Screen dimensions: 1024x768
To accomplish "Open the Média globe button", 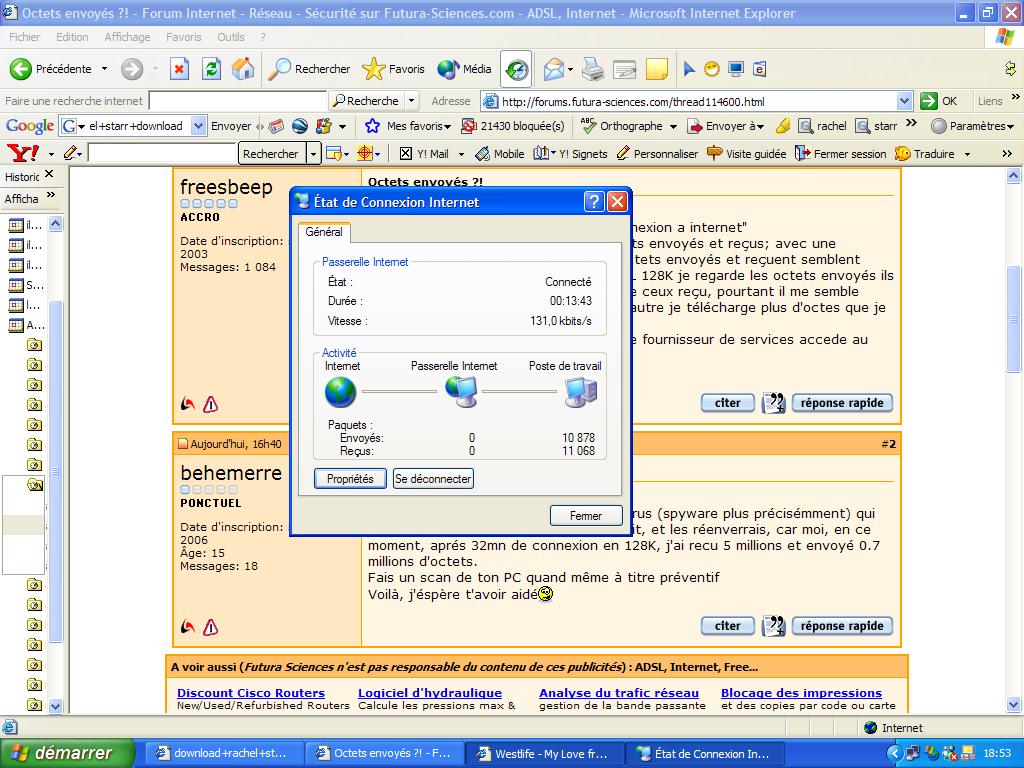I will [x=464, y=69].
